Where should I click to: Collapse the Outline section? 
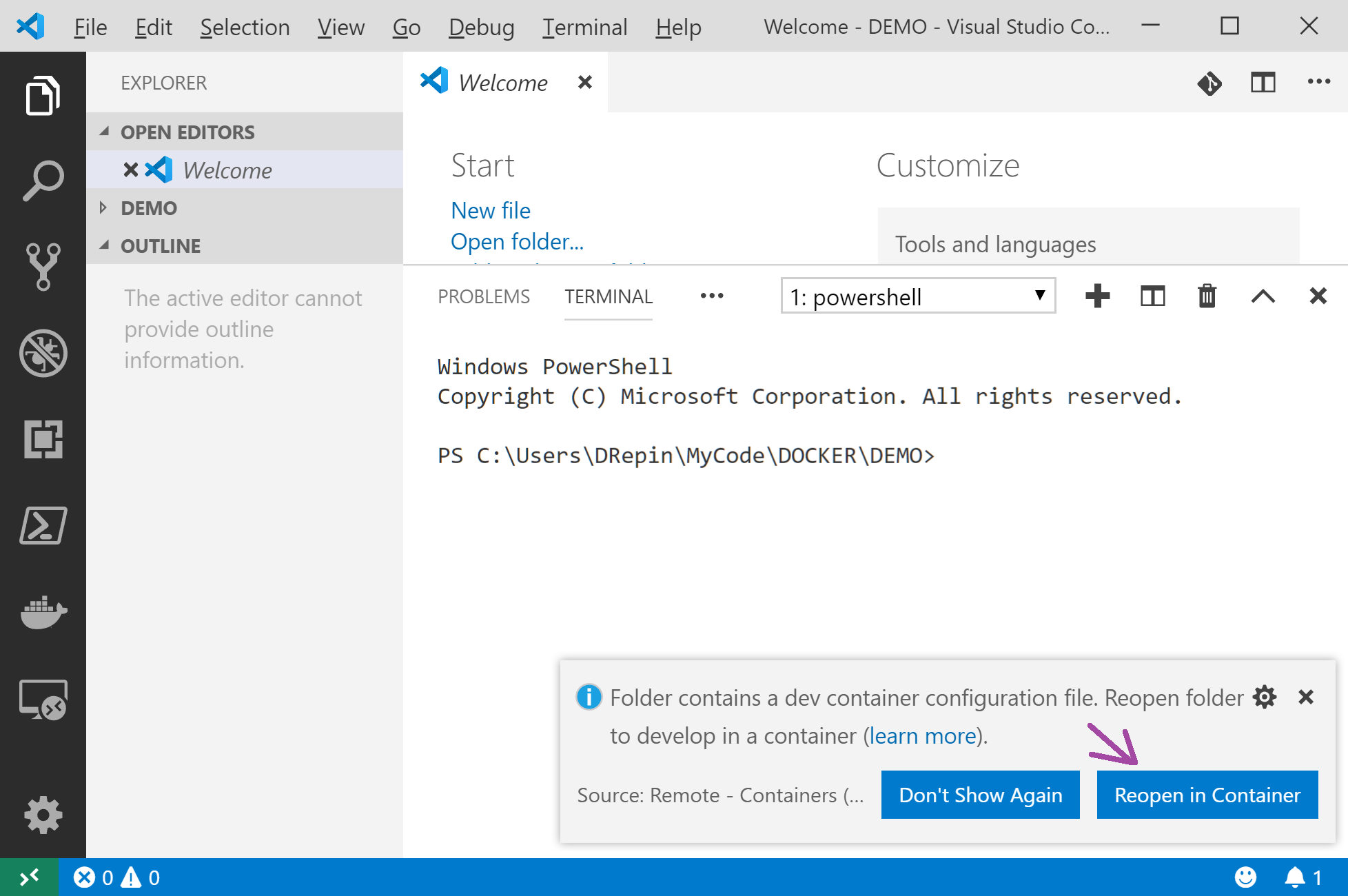(x=245, y=245)
